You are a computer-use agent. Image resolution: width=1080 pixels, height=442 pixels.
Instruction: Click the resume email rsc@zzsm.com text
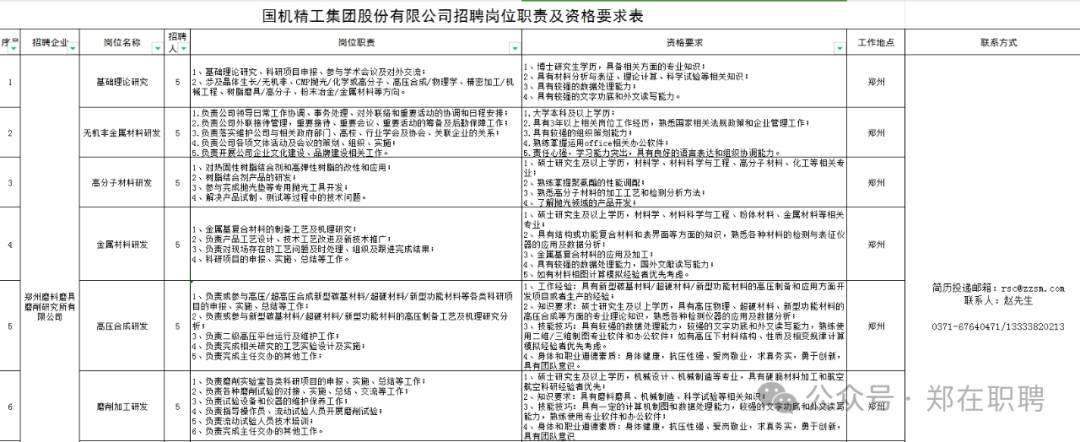[1032, 288]
